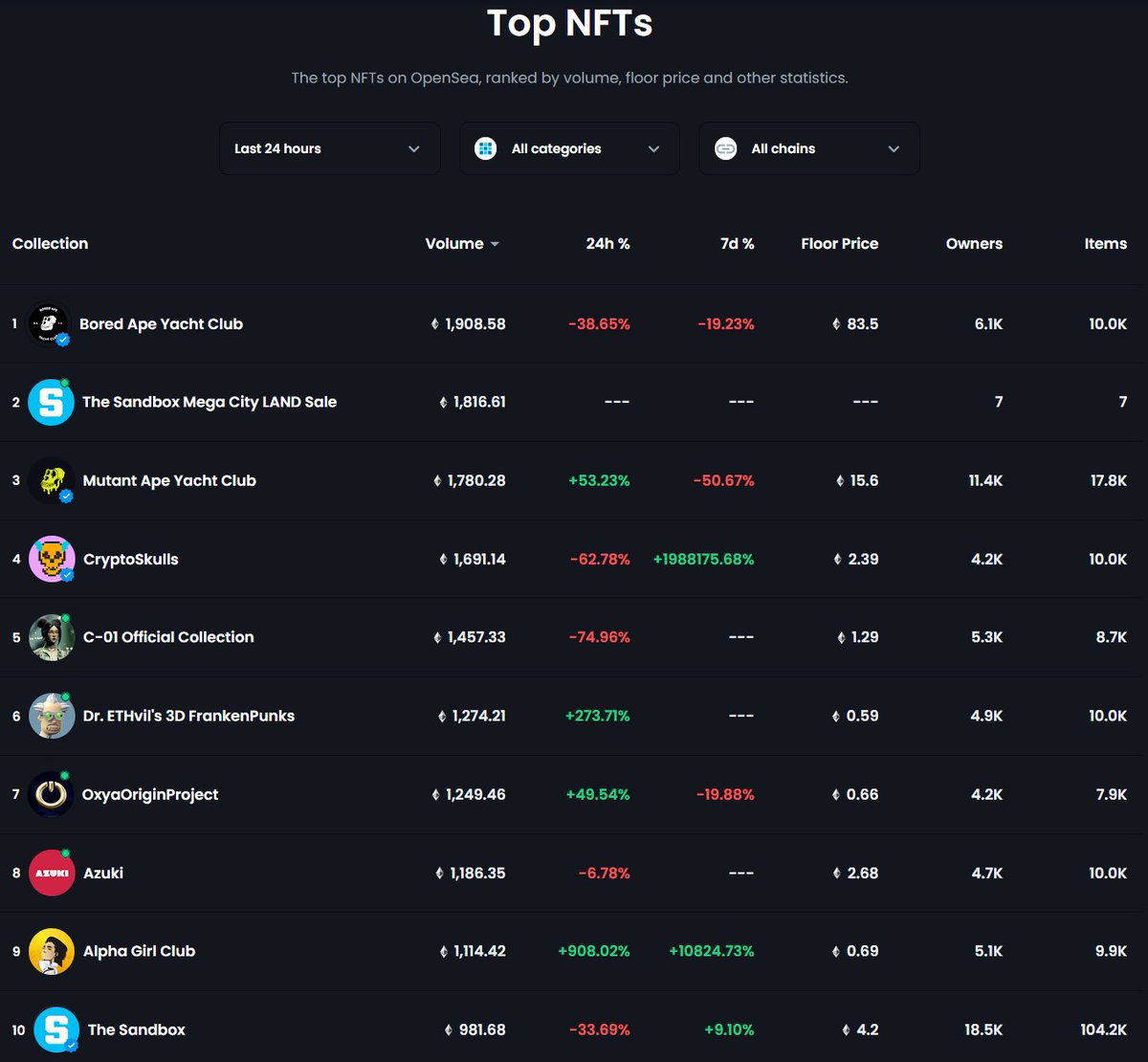Click the 24h change -38.65%

pos(599,324)
